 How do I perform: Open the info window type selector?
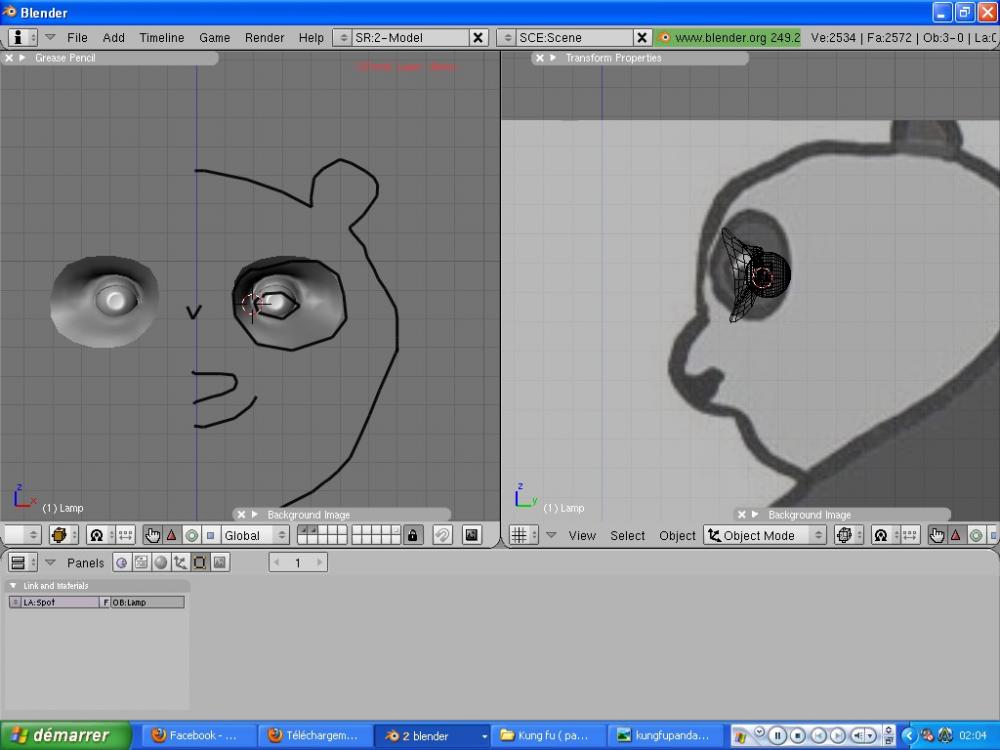[22, 38]
